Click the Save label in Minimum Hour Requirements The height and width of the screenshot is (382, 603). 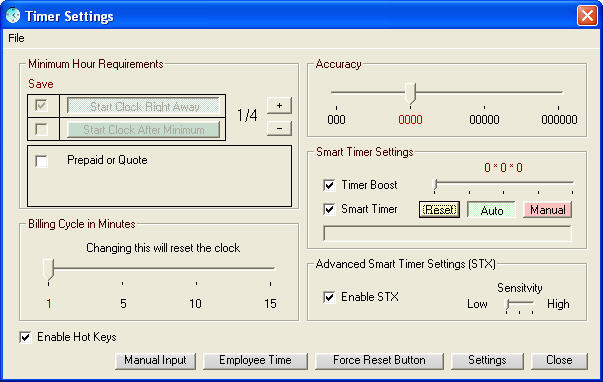tap(41, 84)
